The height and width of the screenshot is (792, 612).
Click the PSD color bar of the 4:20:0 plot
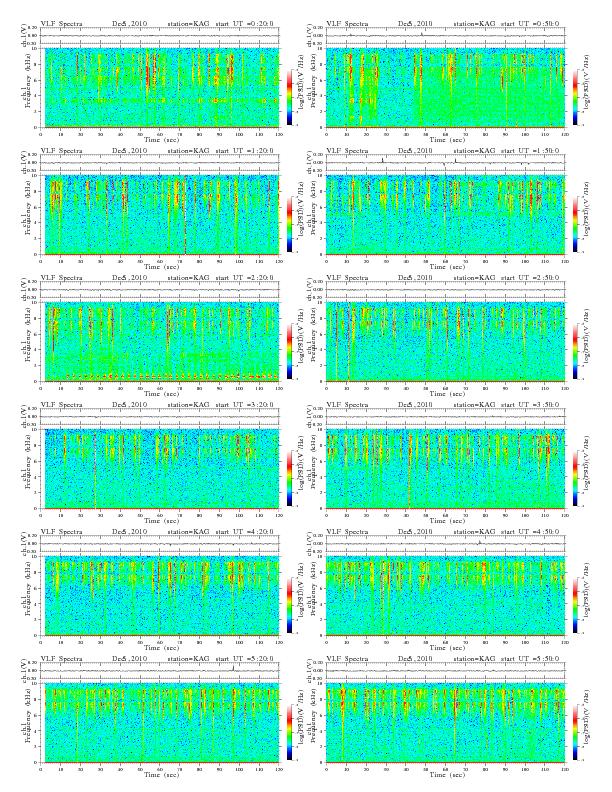tap(289, 606)
